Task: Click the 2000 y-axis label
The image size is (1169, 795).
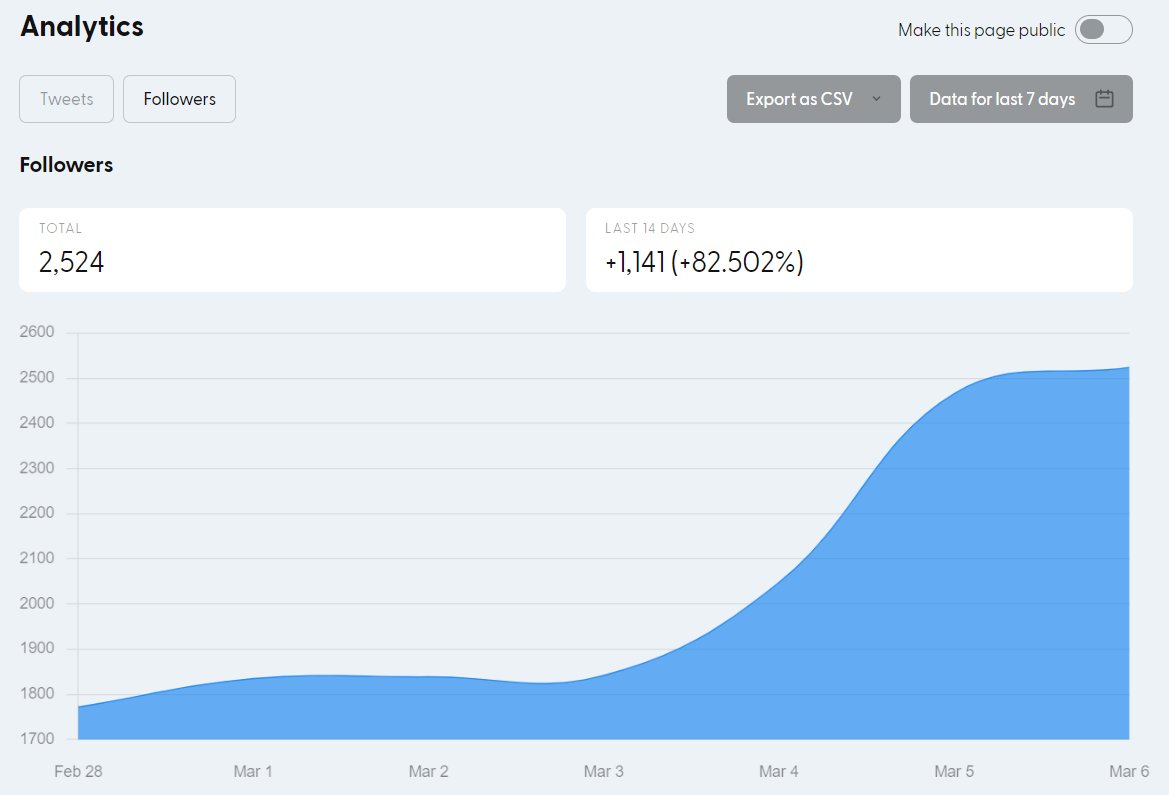Action: (x=37, y=603)
